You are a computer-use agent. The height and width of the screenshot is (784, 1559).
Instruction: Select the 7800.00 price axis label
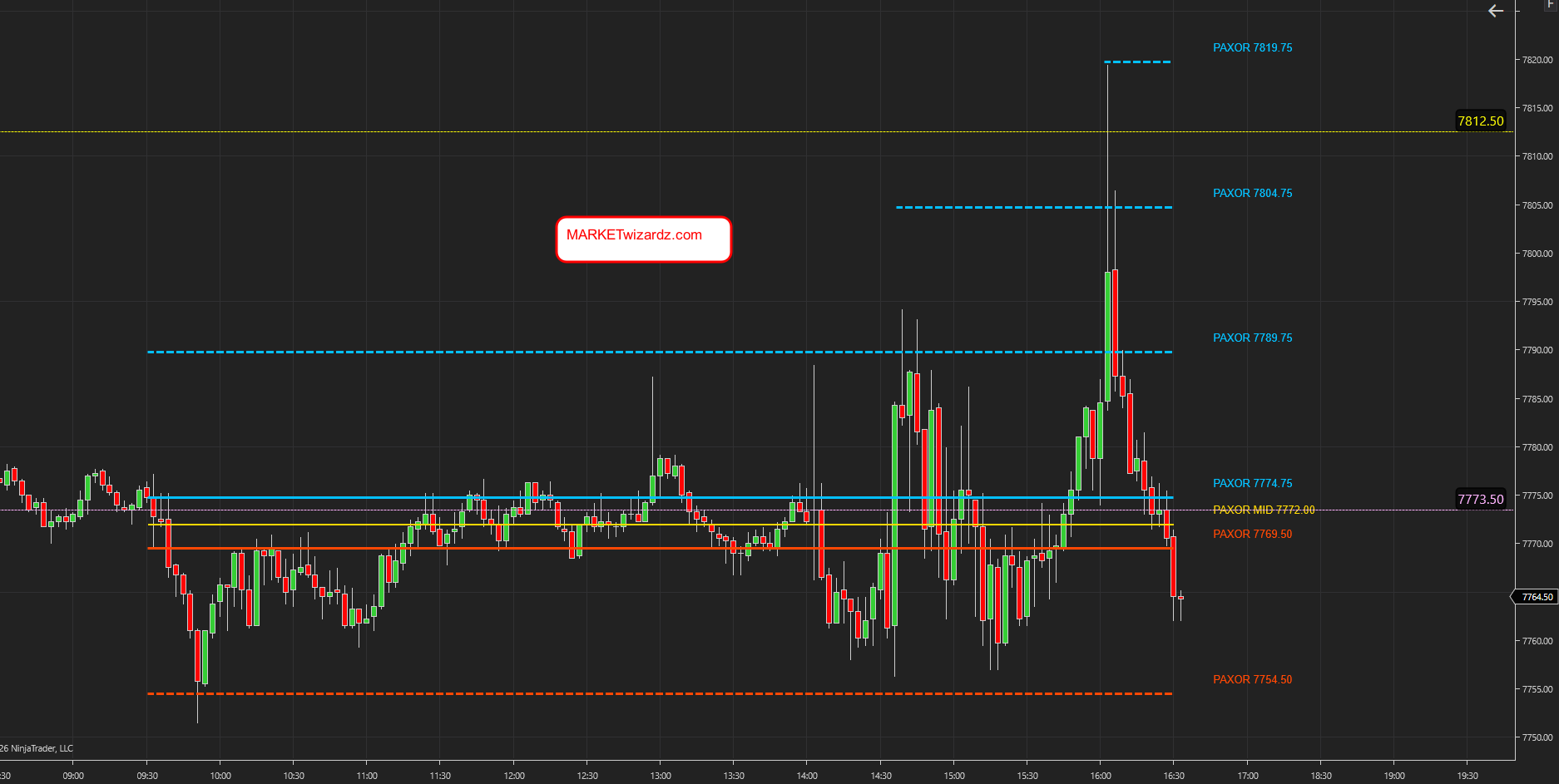tap(1537, 254)
